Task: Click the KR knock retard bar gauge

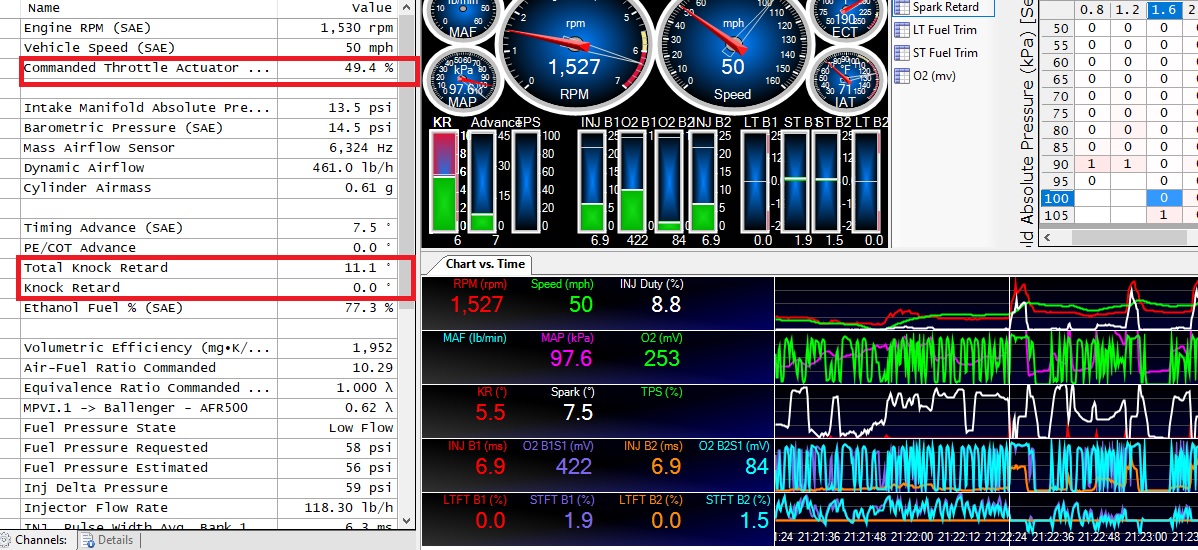Action: [x=443, y=180]
